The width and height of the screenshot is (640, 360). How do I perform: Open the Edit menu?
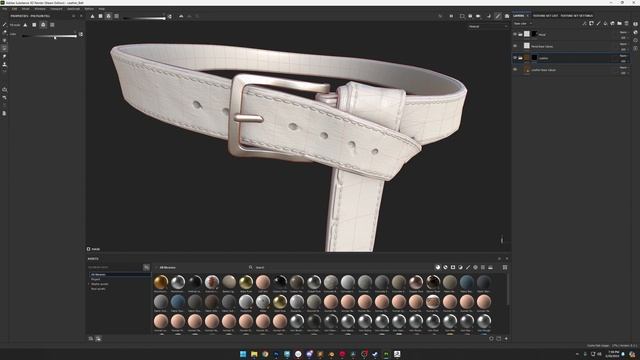coord(14,9)
